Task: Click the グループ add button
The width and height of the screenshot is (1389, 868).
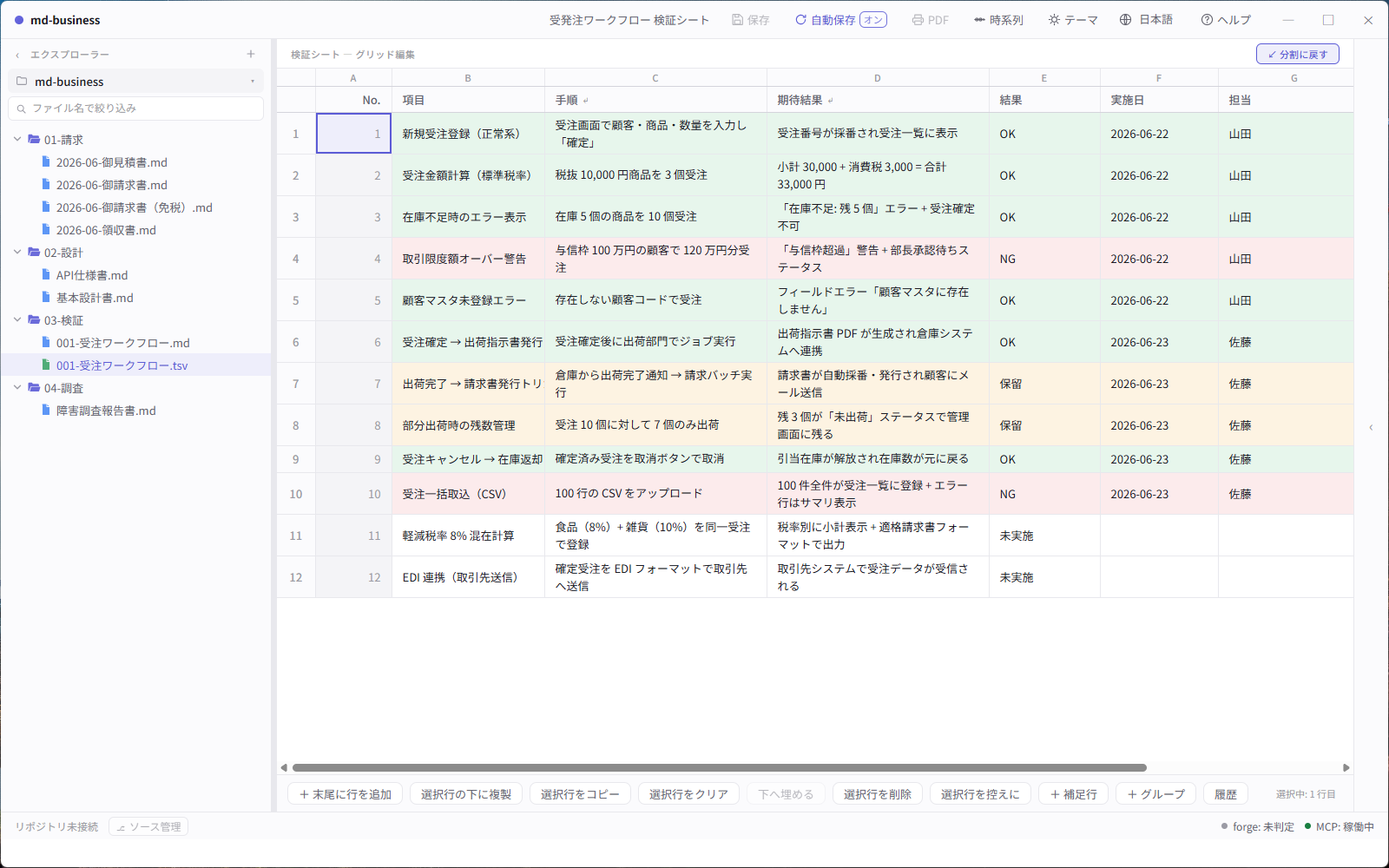Action: (1155, 794)
